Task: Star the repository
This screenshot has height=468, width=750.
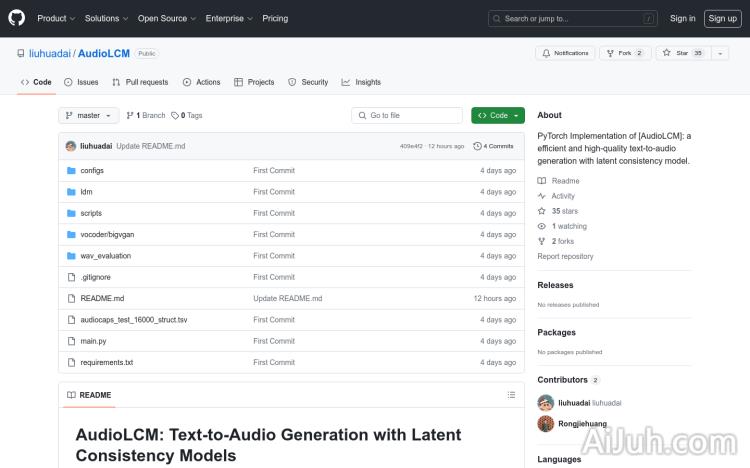Action: [x=683, y=53]
